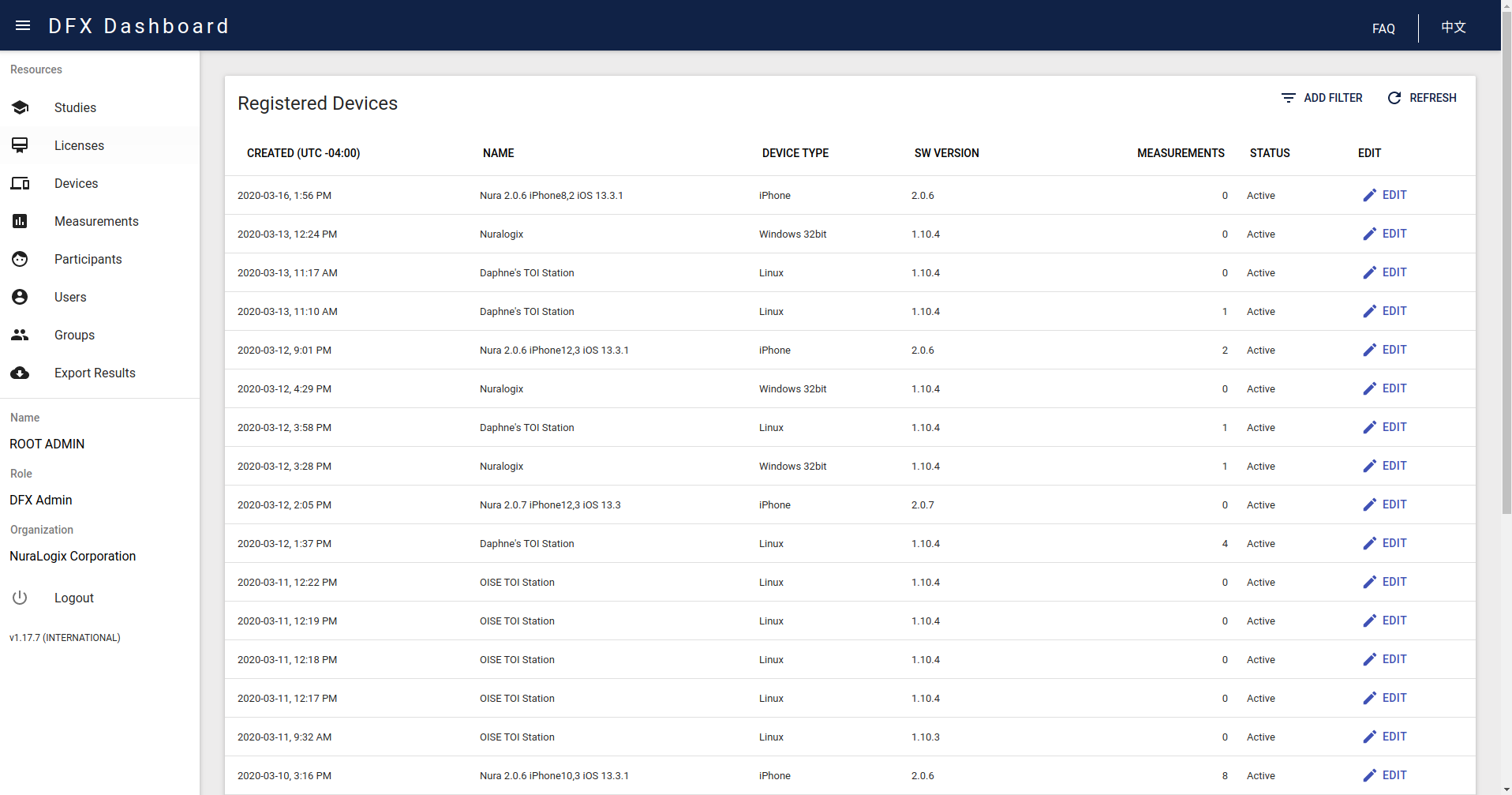Click 'ROOT ADMIN' name text
The width and height of the screenshot is (1512, 795).
pyautogui.click(x=47, y=444)
